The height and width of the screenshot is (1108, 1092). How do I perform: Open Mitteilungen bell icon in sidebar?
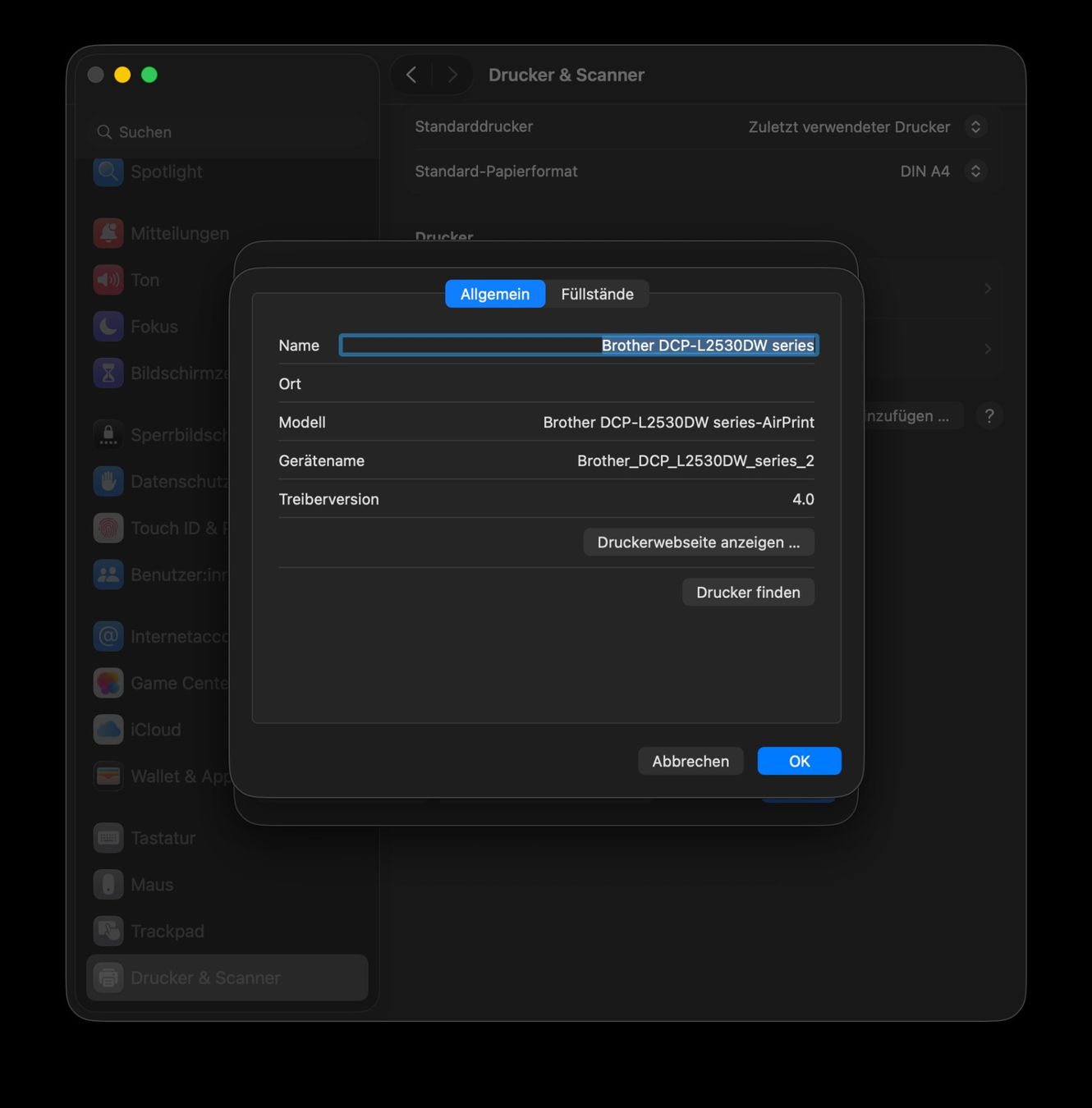pos(108,233)
